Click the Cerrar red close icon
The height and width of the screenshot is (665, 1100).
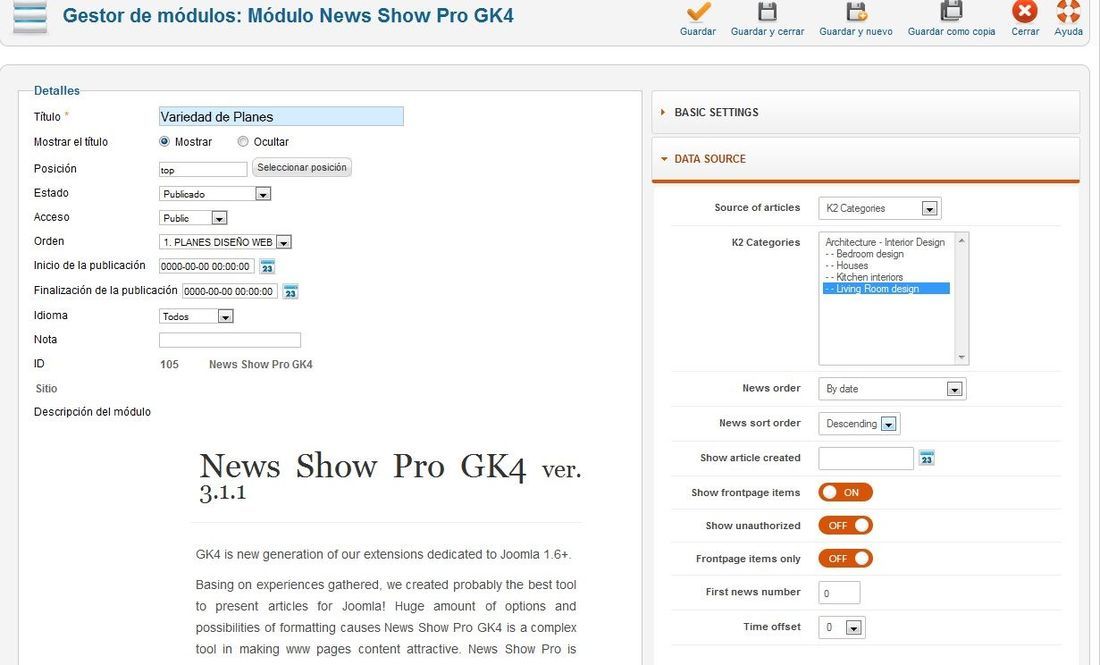coord(1025,12)
